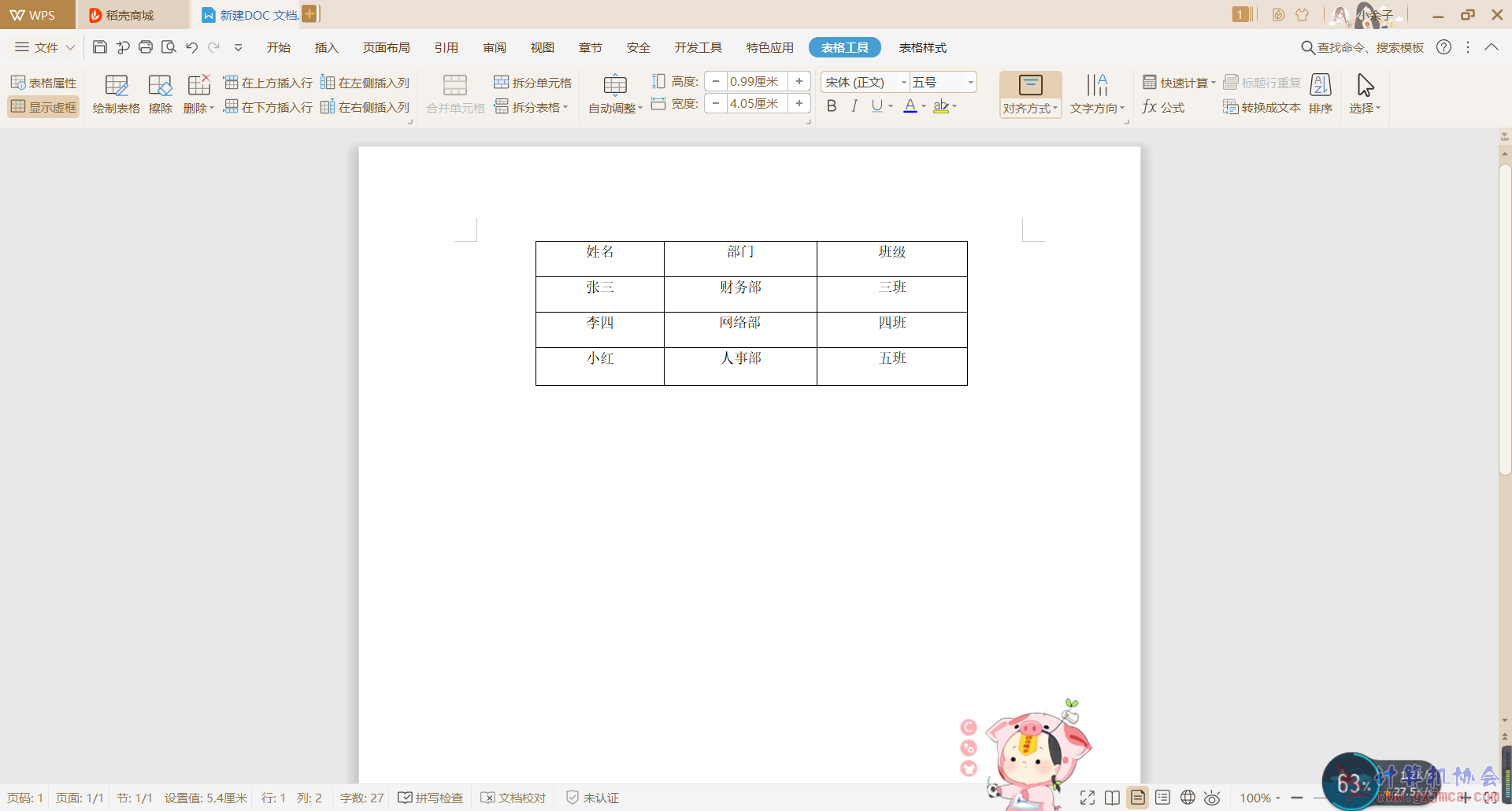Image resolution: width=1512 pixels, height=811 pixels.
Task: Switch to 页面布局 tab
Action: pos(387,47)
